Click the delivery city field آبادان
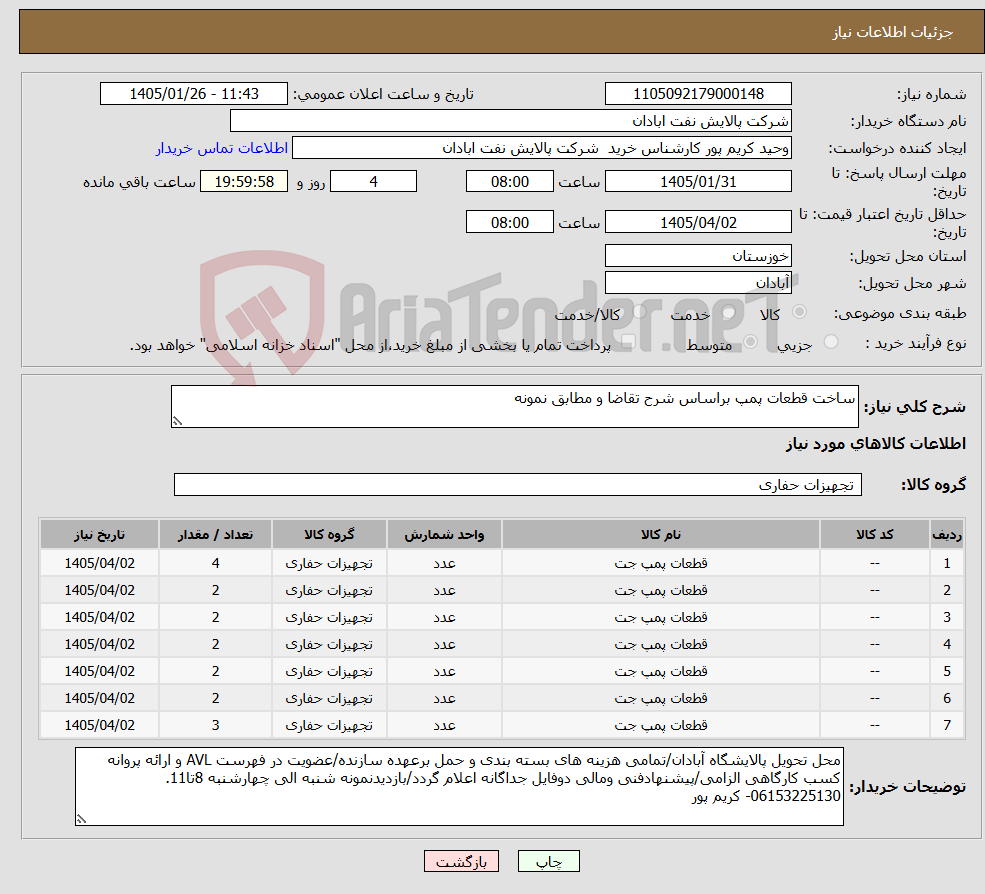This screenshot has height=894, width=985. pyautogui.click(x=698, y=283)
